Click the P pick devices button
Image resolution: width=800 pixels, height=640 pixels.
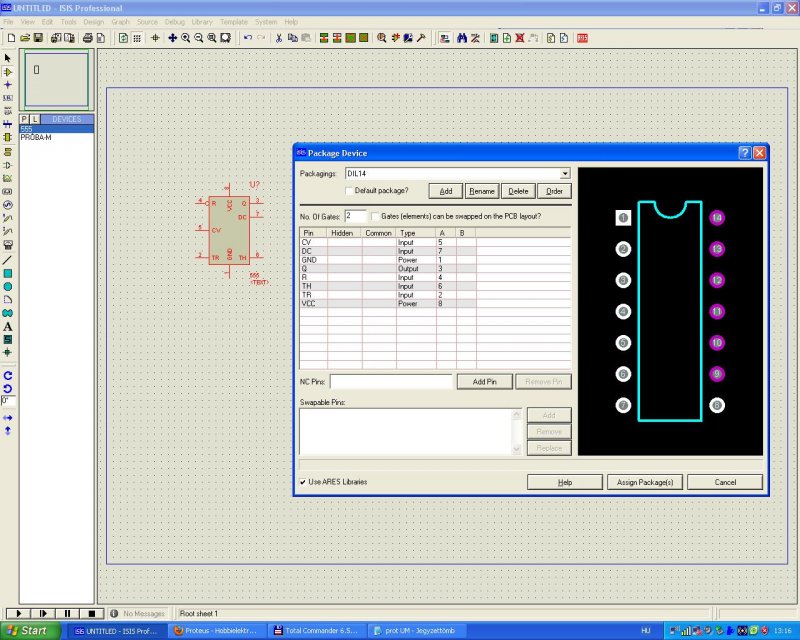tap(24, 119)
